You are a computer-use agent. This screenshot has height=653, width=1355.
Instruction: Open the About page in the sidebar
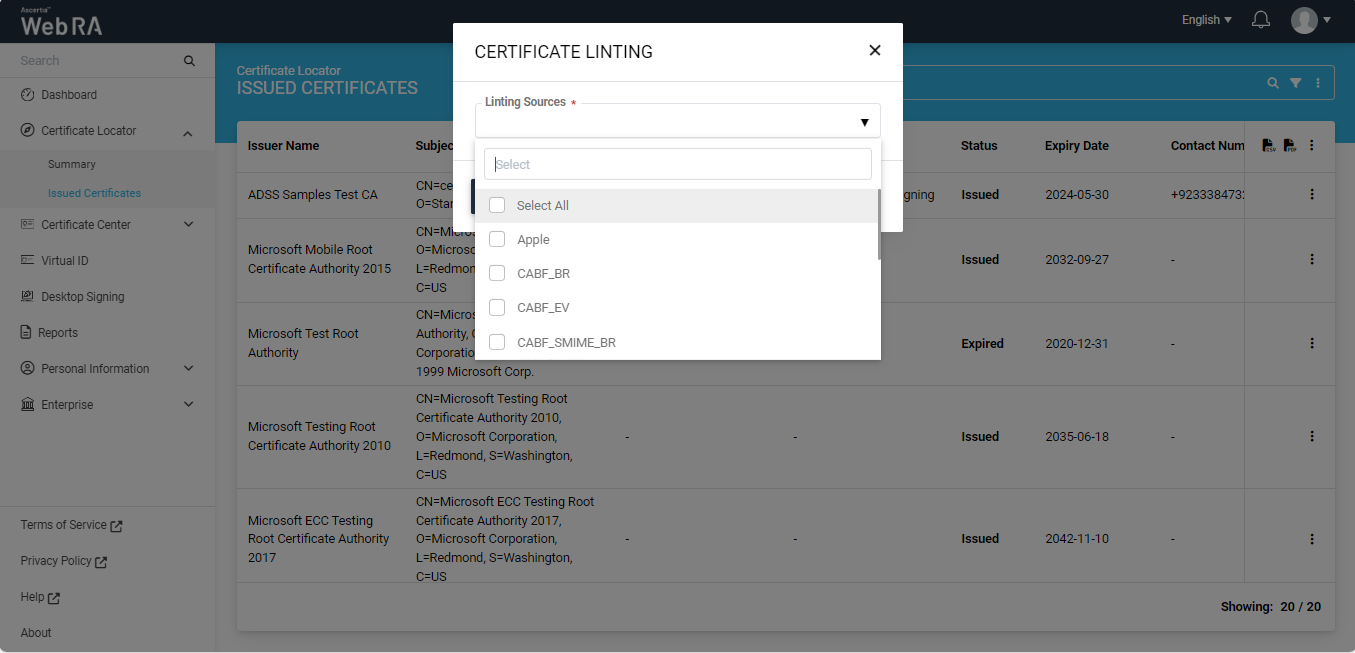tap(36, 633)
